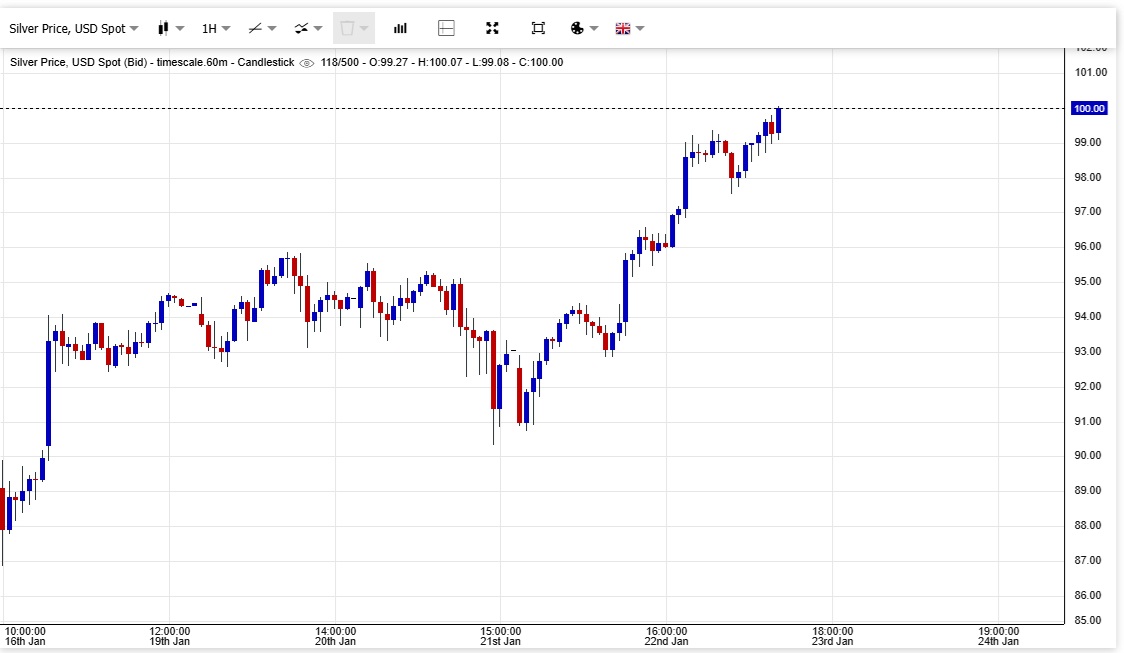Image resolution: width=1124 pixels, height=653 pixels.
Task: Click the 18:00:00 23rd Jan time label
Action: [832, 637]
